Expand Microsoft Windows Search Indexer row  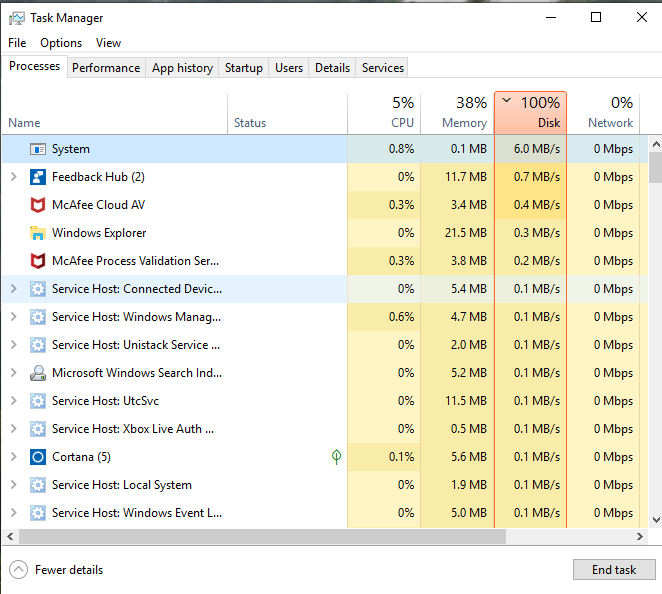14,373
